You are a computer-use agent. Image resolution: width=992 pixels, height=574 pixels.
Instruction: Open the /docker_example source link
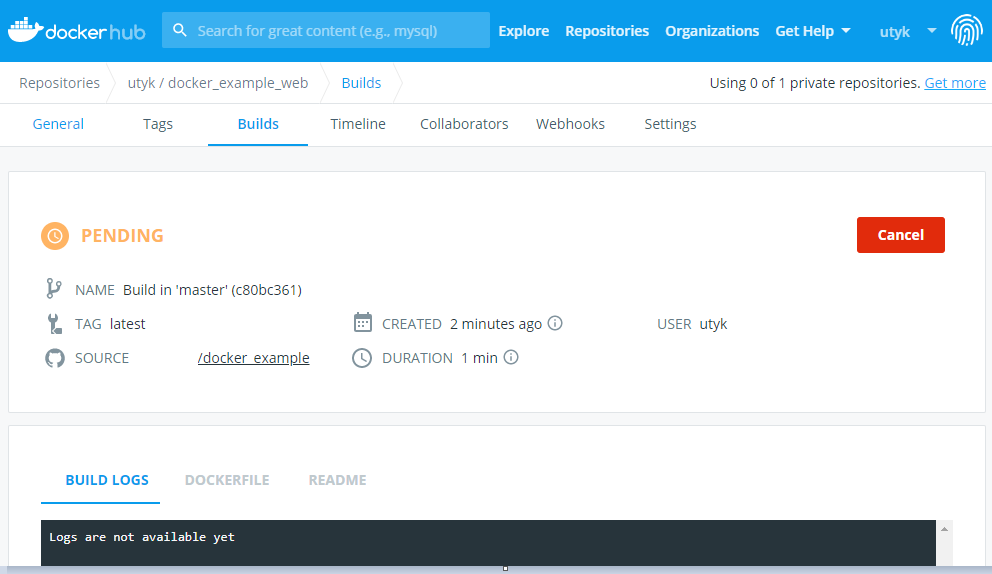coord(254,358)
